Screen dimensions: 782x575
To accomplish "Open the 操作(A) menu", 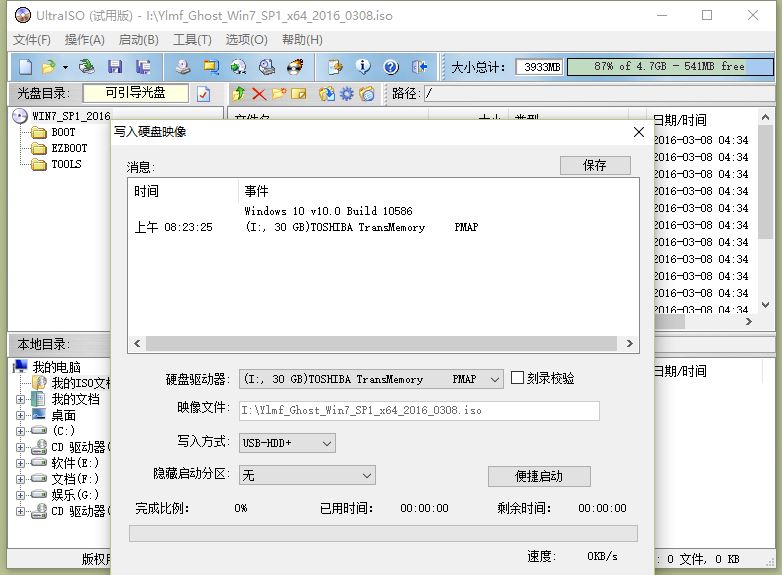I will 85,40.
